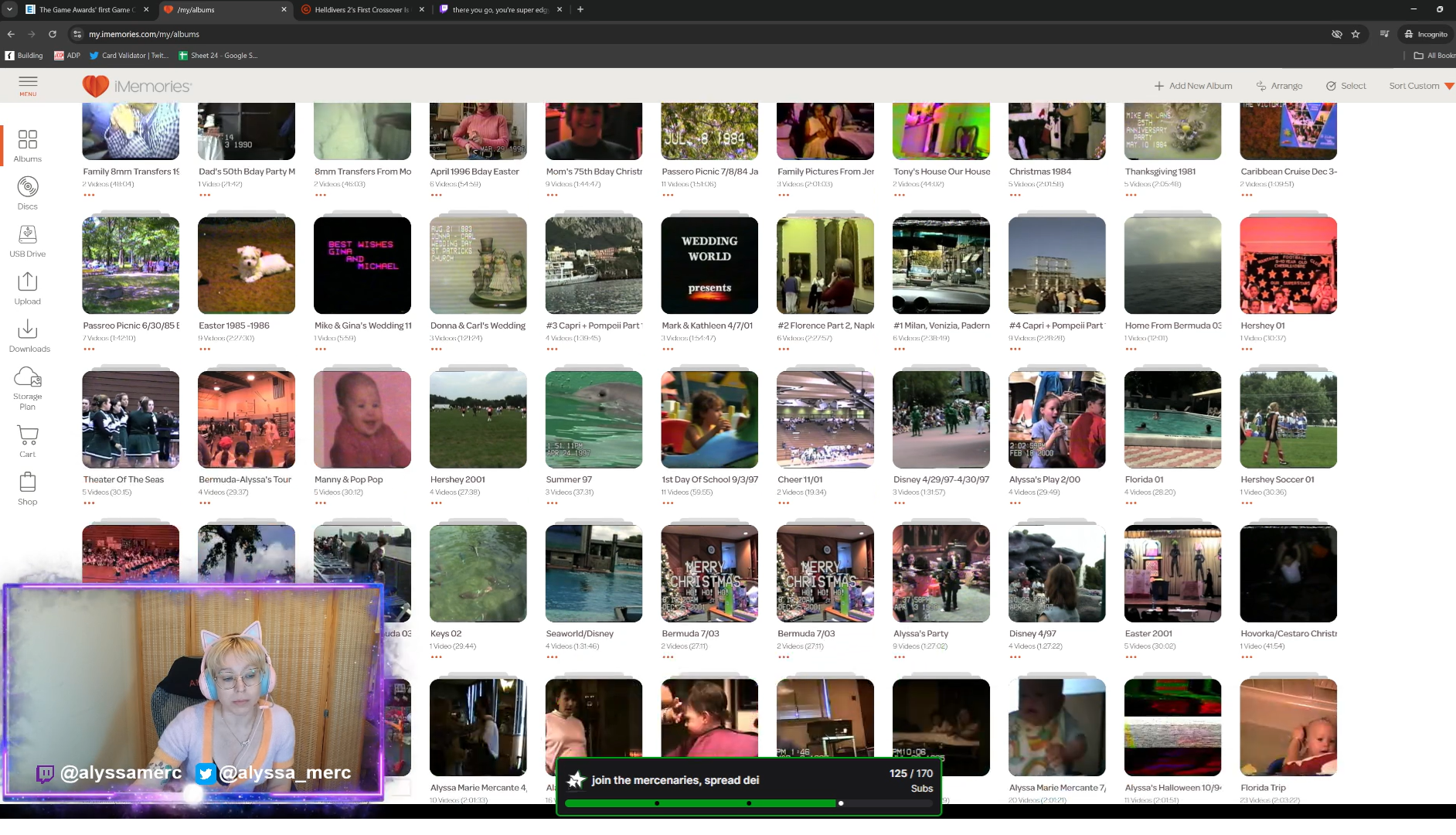The height and width of the screenshot is (835, 1456).
Task: Reload the page with browser refresh icon
Action: coord(53,34)
